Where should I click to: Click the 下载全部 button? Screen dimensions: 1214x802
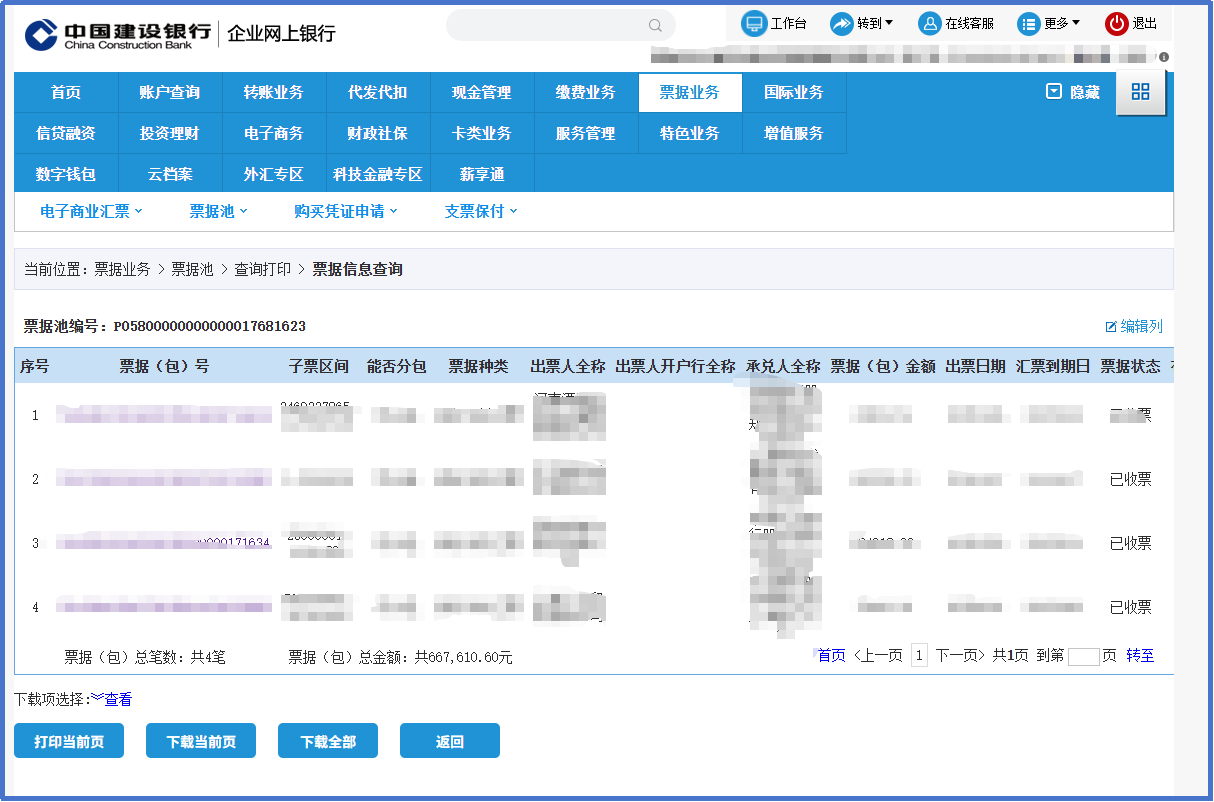point(328,741)
